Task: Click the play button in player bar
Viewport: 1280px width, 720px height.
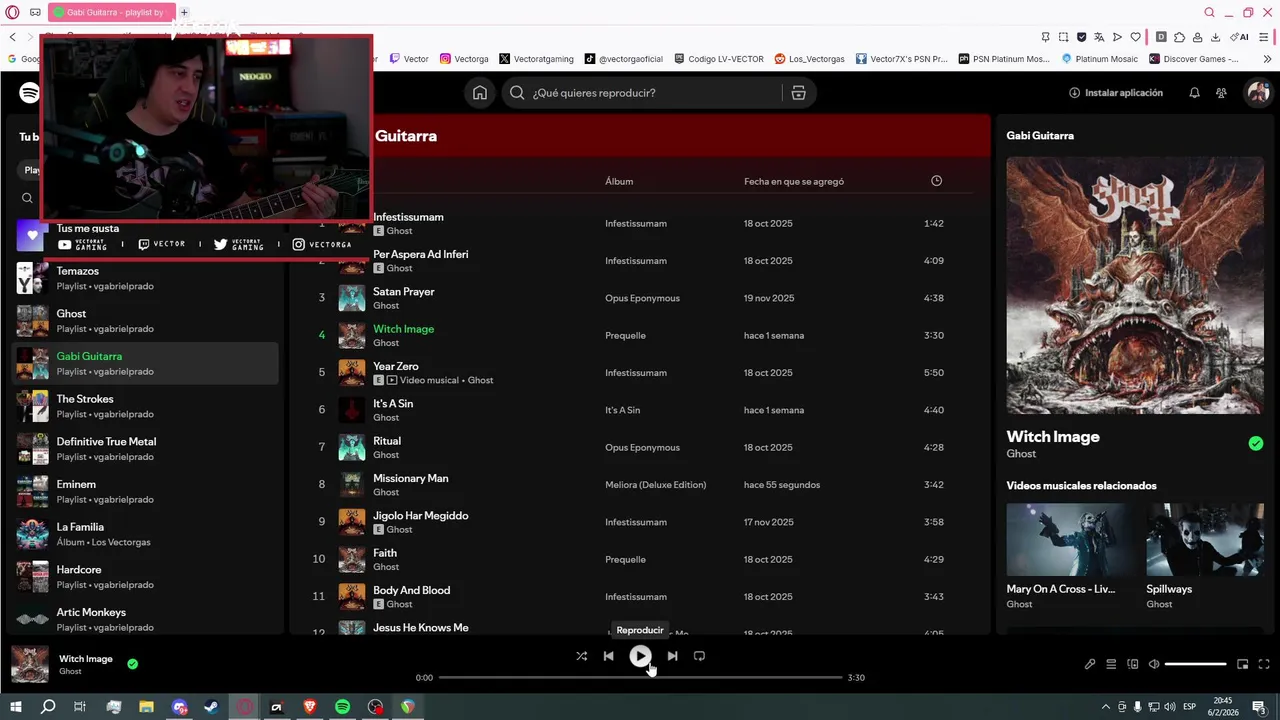Action: 640,656
